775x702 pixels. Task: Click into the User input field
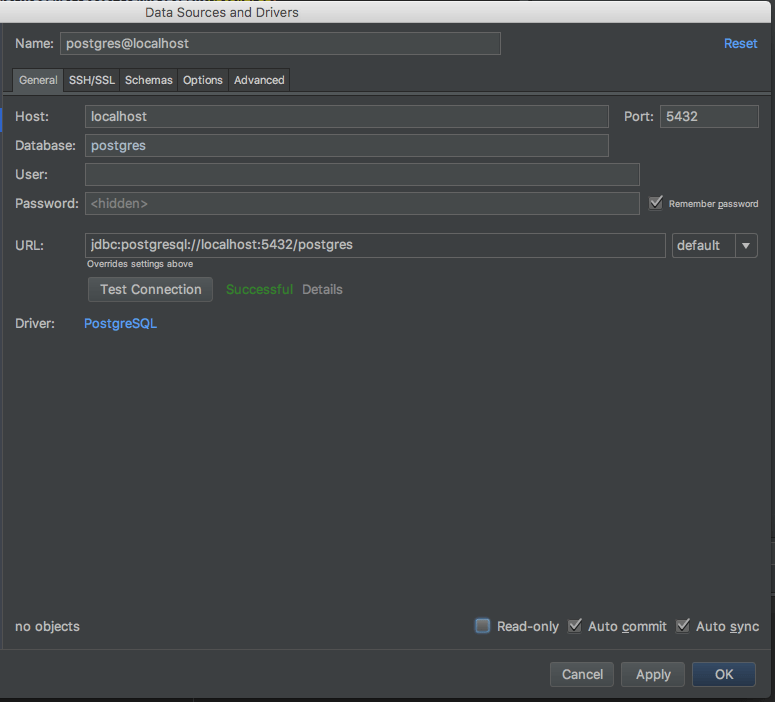click(x=362, y=175)
